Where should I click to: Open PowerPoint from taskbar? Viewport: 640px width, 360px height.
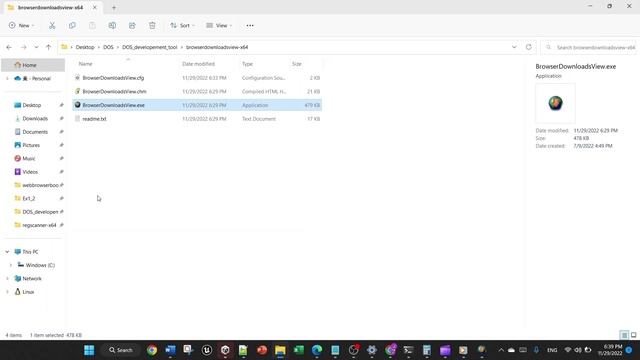[262, 350]
